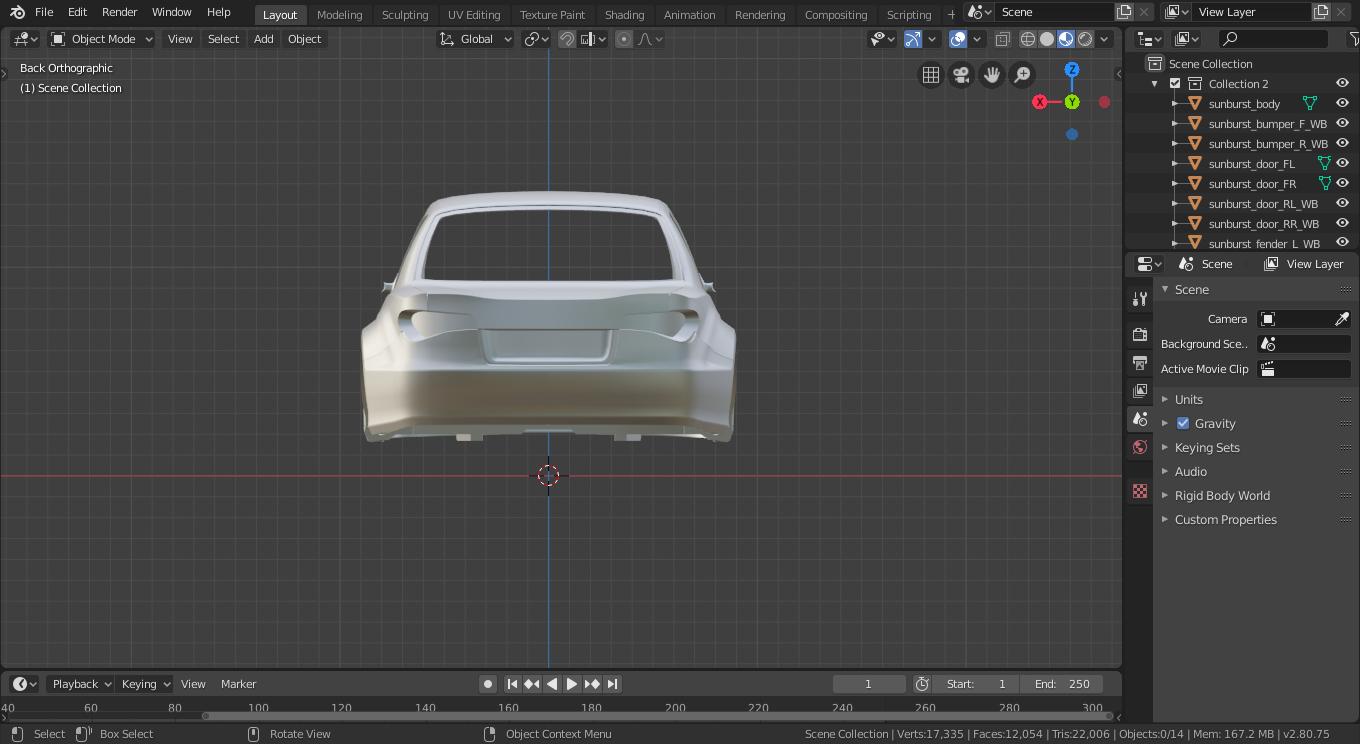Toggle proportional editing button

[624, 39]
